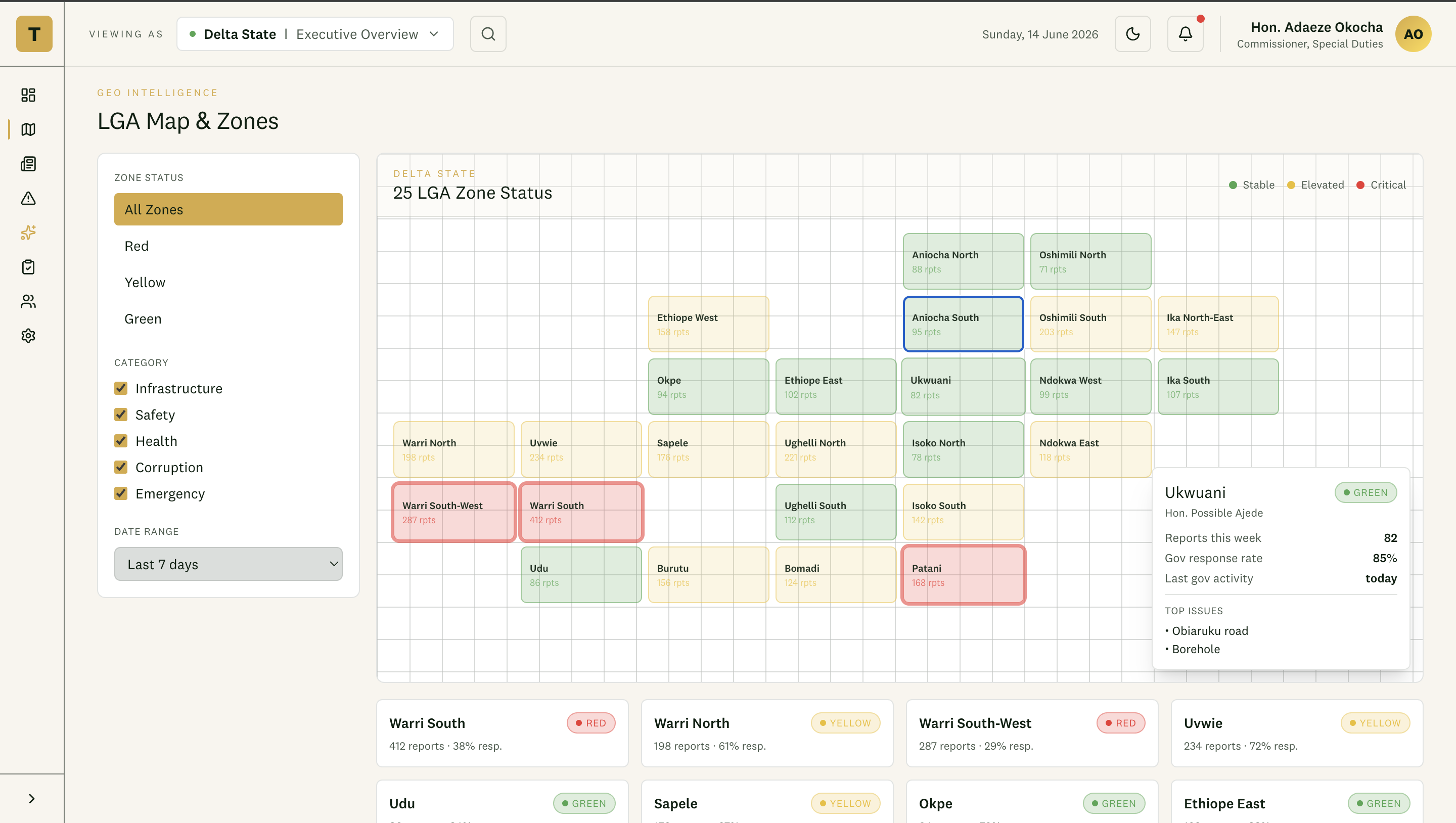
Task: Select the Okpe zone tile on map
Action: tap(708, 387)
